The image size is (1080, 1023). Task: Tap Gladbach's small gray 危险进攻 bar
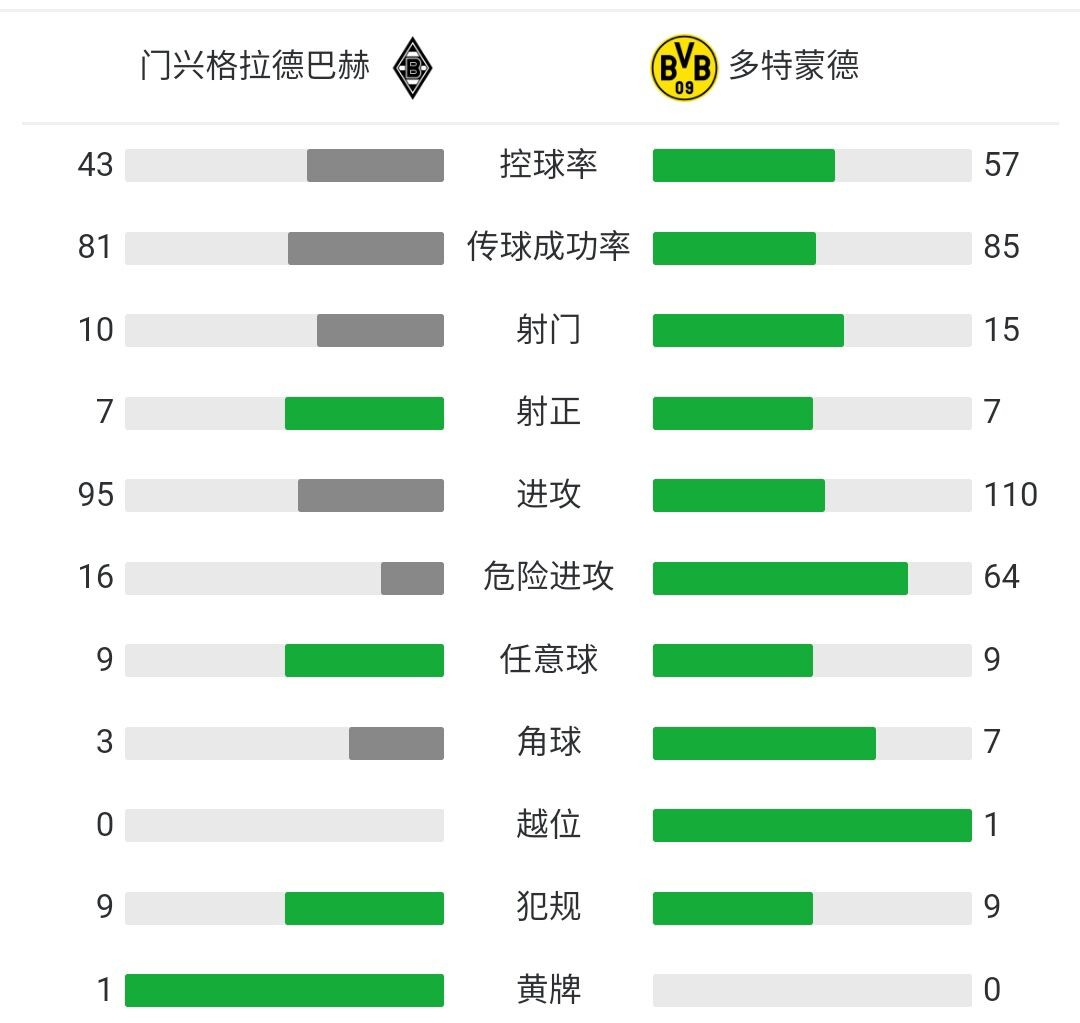[x=412, y=578]
